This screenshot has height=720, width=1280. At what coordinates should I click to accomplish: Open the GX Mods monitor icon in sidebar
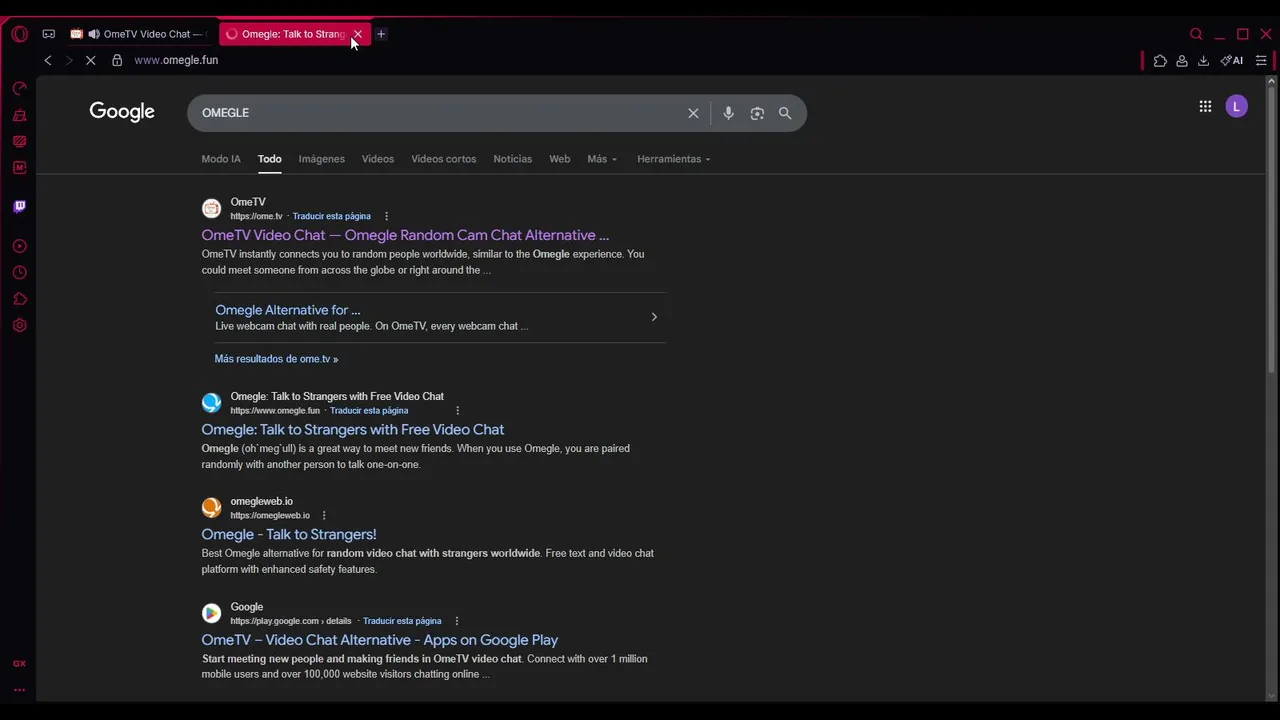(x=19, y=141)
